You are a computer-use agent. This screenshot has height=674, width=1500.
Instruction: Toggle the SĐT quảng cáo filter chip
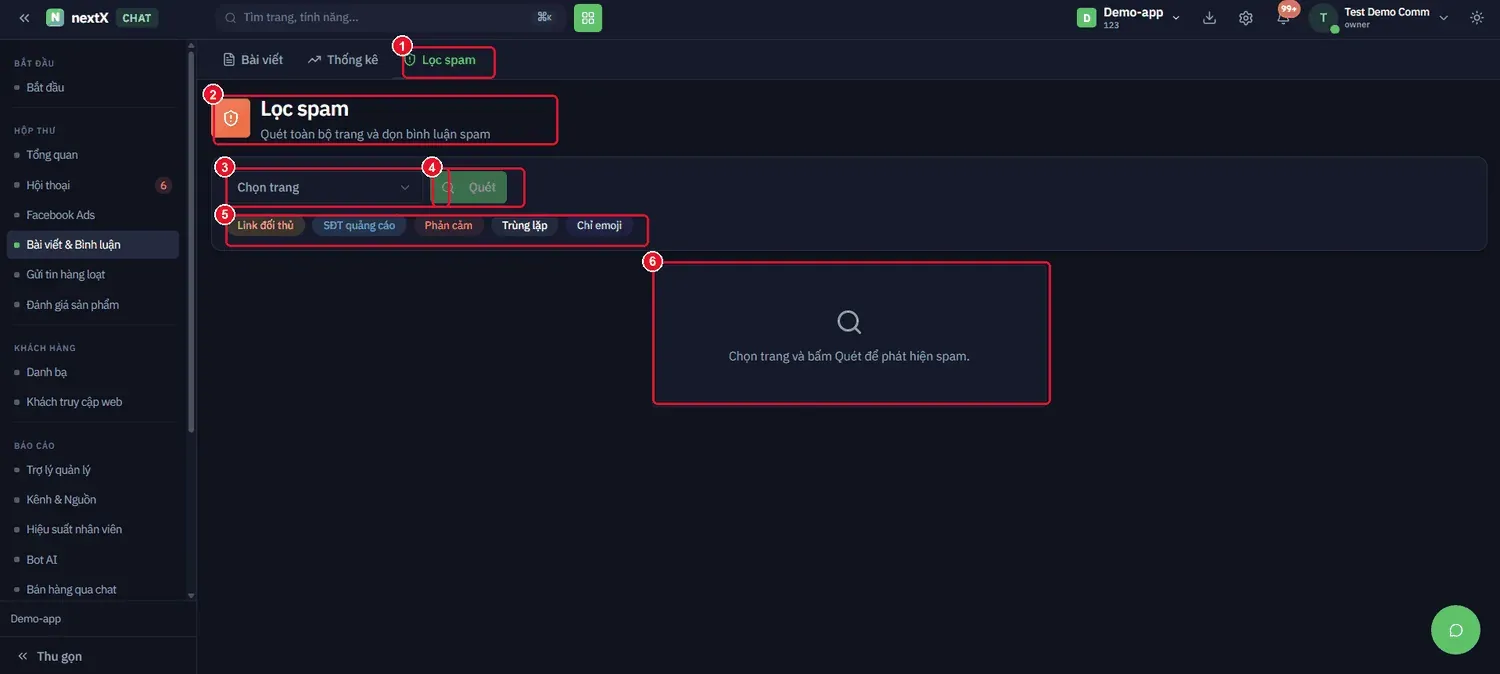click(x=359, y=226)
